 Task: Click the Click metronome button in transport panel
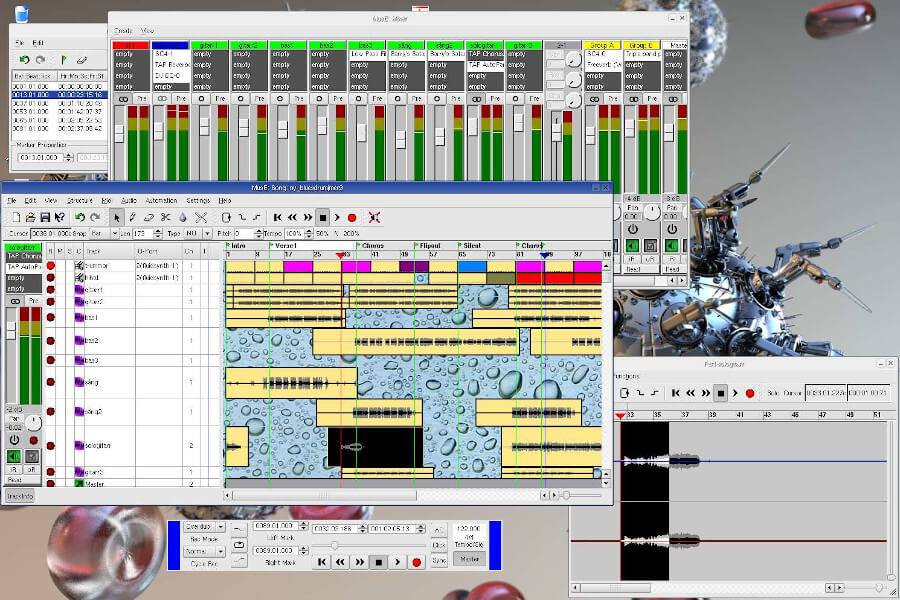coord(439,545)
